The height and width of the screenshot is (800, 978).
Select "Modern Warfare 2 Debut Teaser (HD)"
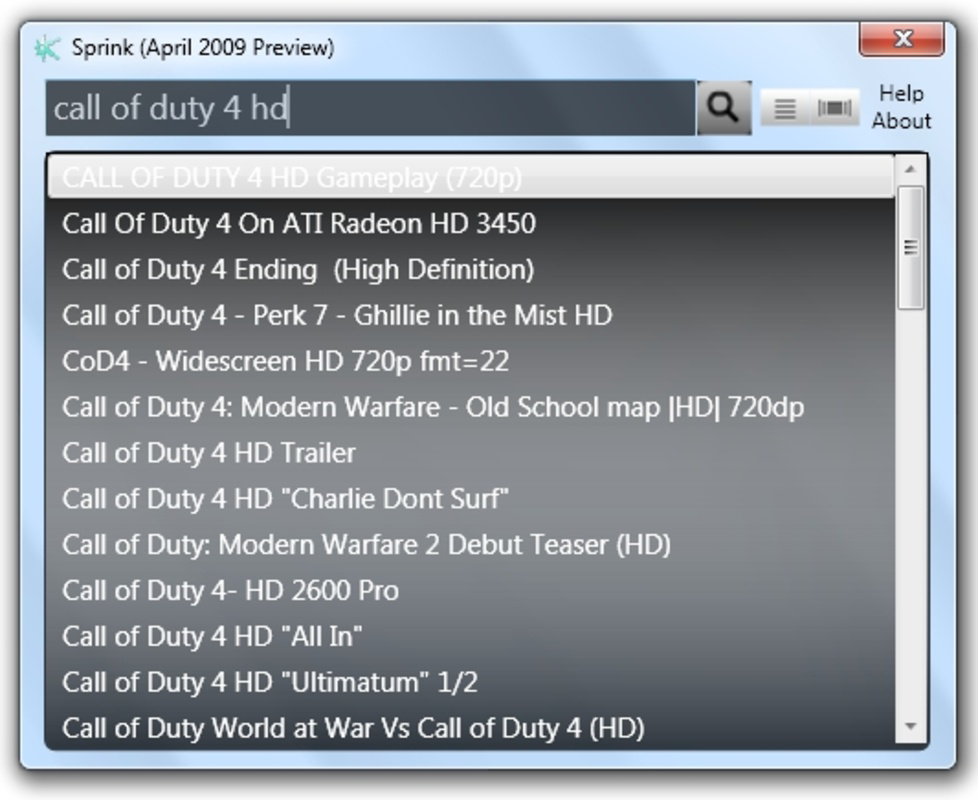click(x=471, y=544)
